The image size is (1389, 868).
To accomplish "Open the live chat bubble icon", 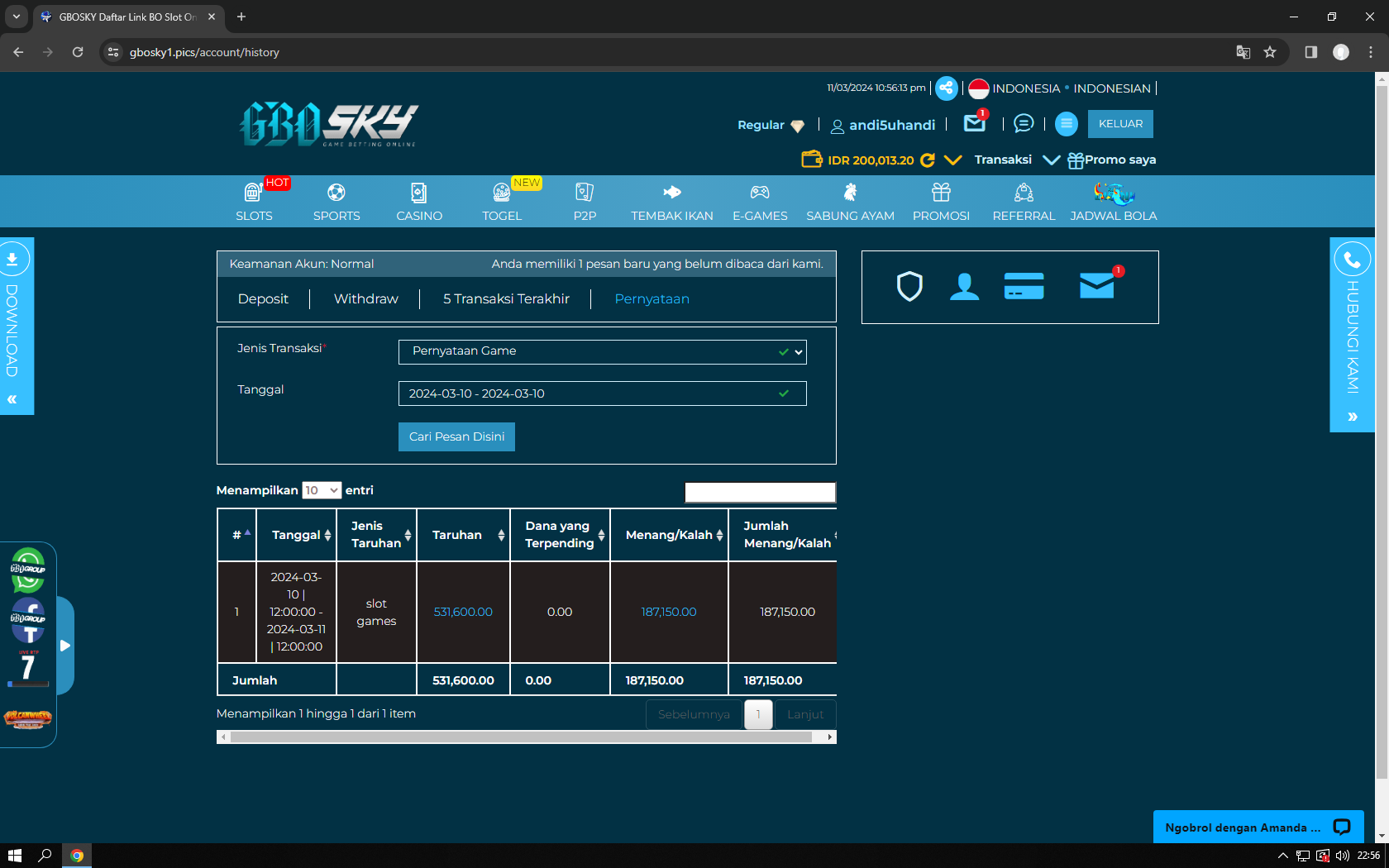I will point(1024,124).
